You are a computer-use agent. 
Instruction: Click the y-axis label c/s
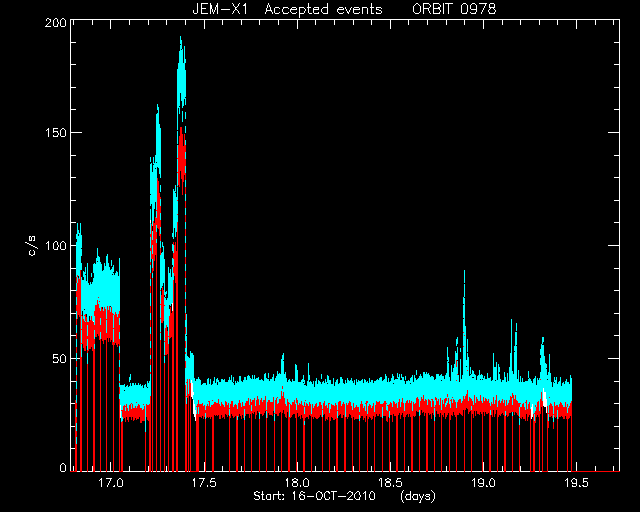(x=32, y=246)
